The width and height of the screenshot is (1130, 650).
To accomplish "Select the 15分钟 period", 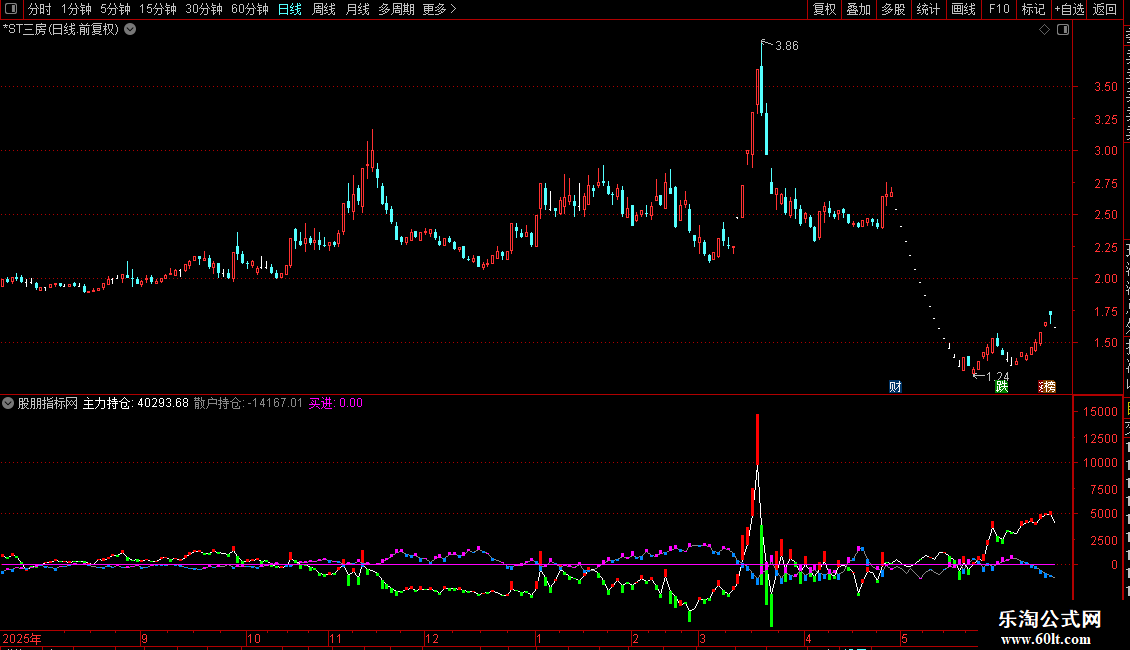I will tap(158, 9).
